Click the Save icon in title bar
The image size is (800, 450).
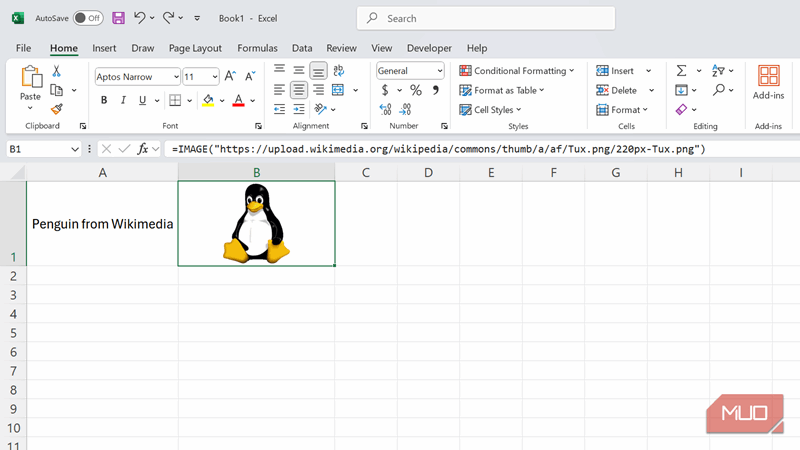click(x=118, y=18)
